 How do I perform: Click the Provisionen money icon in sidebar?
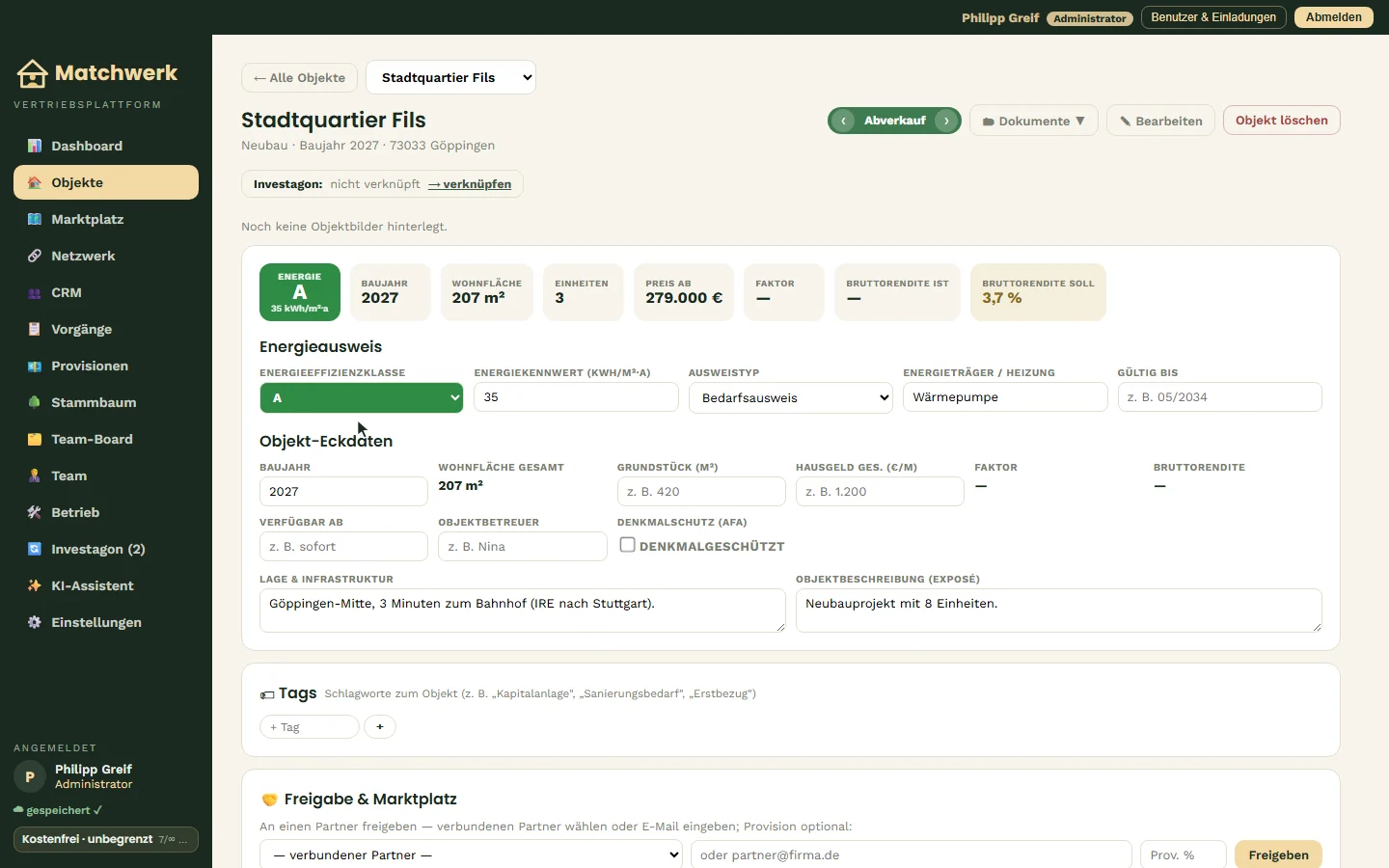click(x=35, y=366)
